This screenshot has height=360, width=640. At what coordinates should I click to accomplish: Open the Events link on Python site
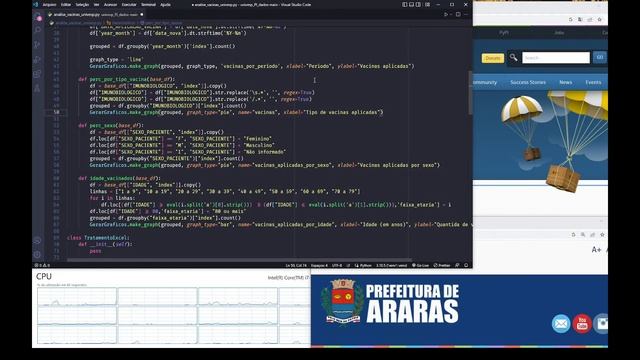point(593,82)
